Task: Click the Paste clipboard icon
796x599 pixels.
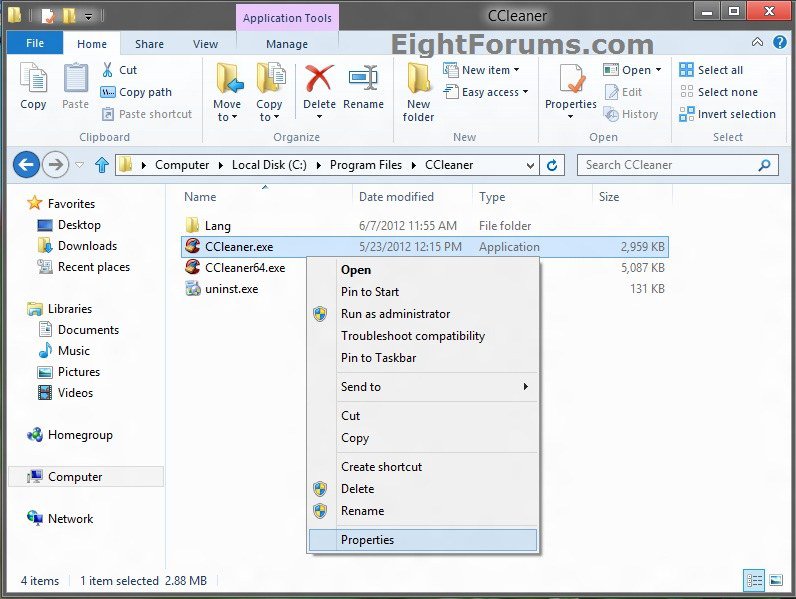Action: coord(76,79)
